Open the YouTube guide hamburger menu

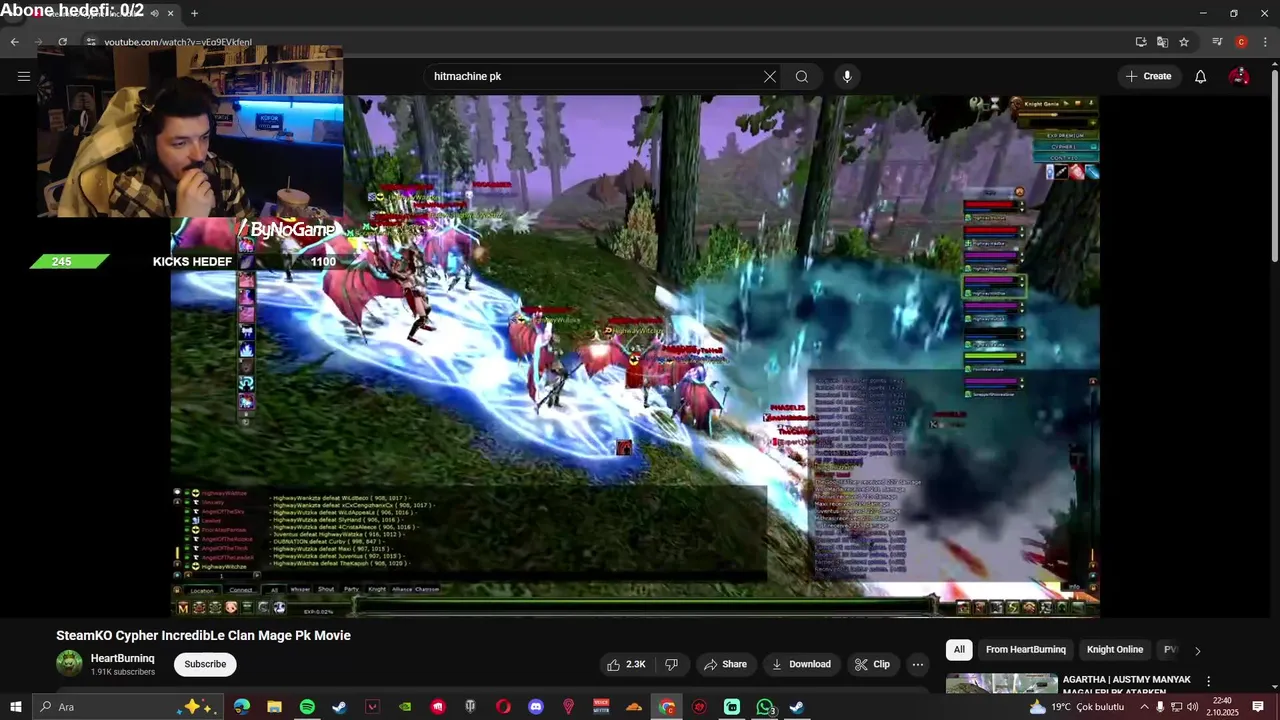coord(24,76)
